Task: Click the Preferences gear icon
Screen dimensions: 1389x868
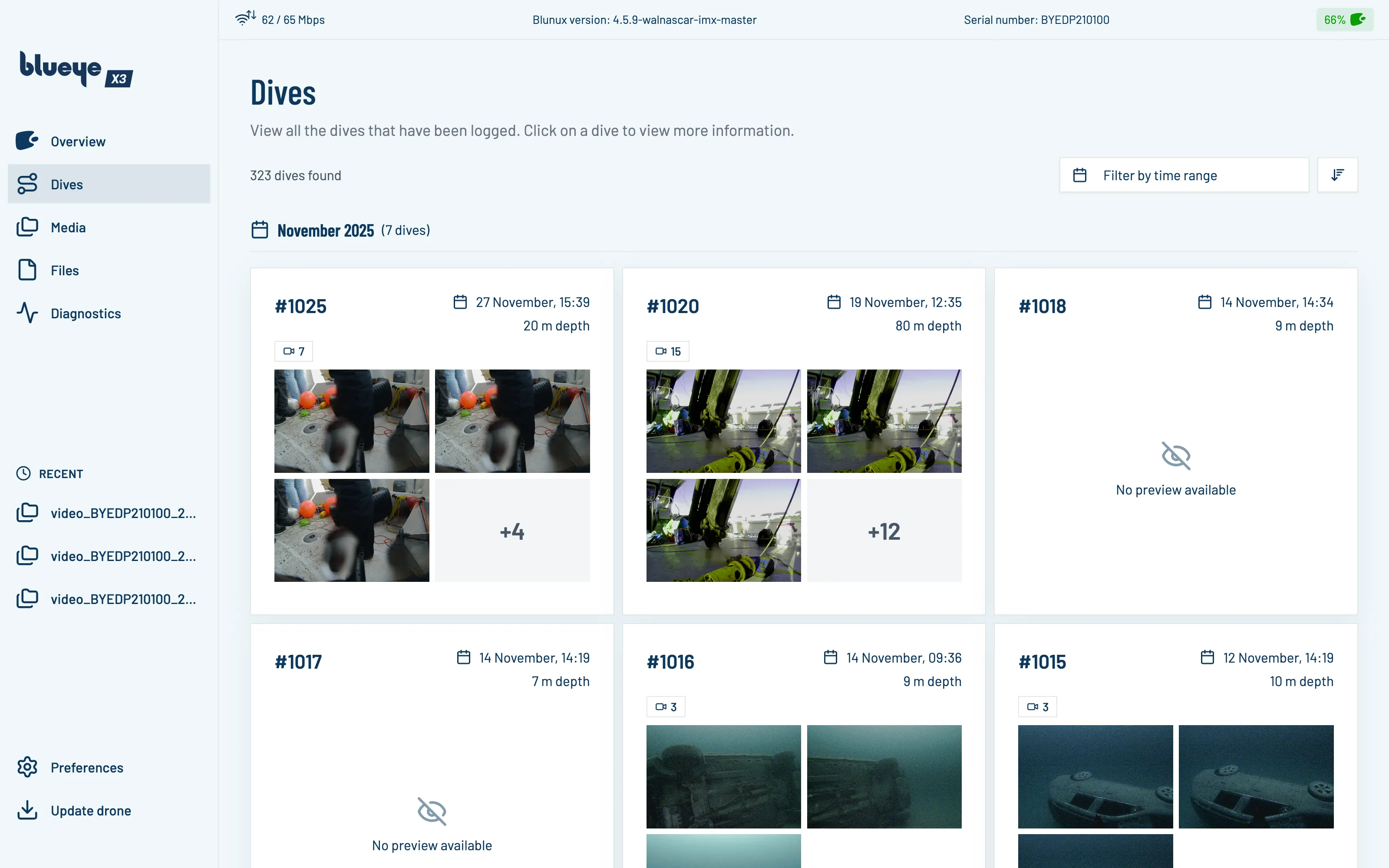Action: pos(27,767)
